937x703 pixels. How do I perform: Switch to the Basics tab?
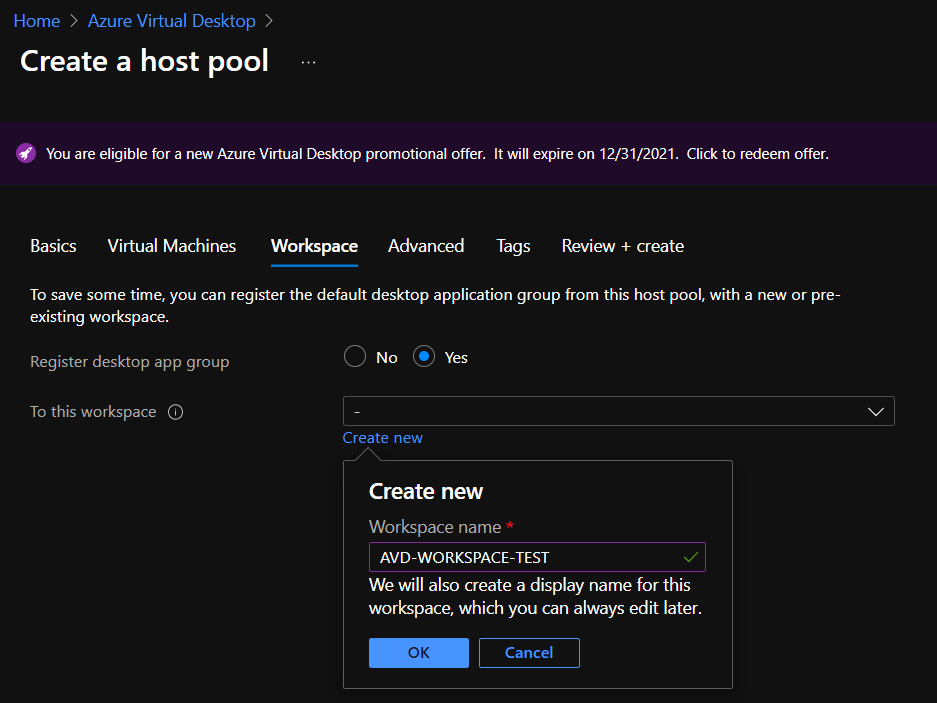click(x=53, y=246)
